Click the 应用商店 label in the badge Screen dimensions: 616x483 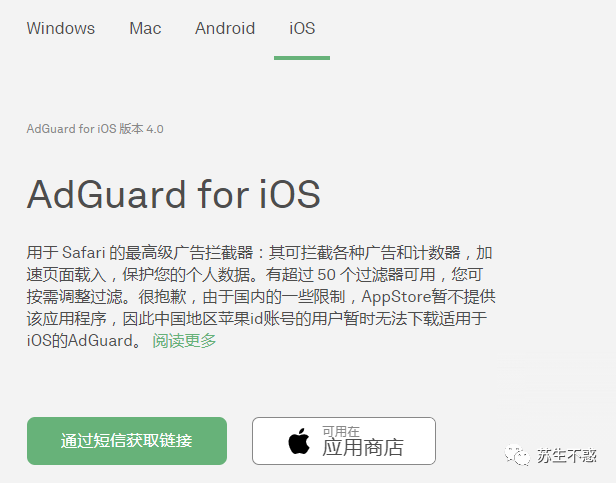pos(363,447)
